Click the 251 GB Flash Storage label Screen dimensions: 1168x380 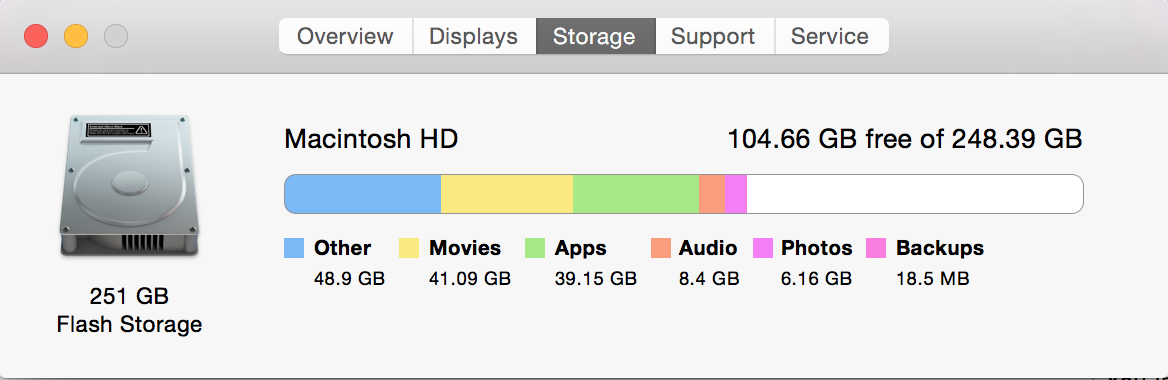pyautogui.click(x=130, y=310)
